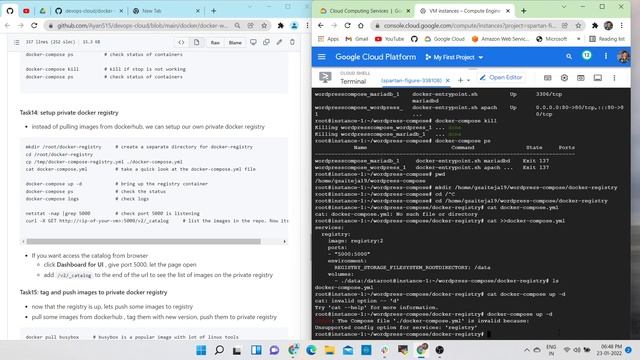The height and width of the screenshot is (360, 640).
Task: Open the Apps bookmark shortcut
Action: (328, 39)
